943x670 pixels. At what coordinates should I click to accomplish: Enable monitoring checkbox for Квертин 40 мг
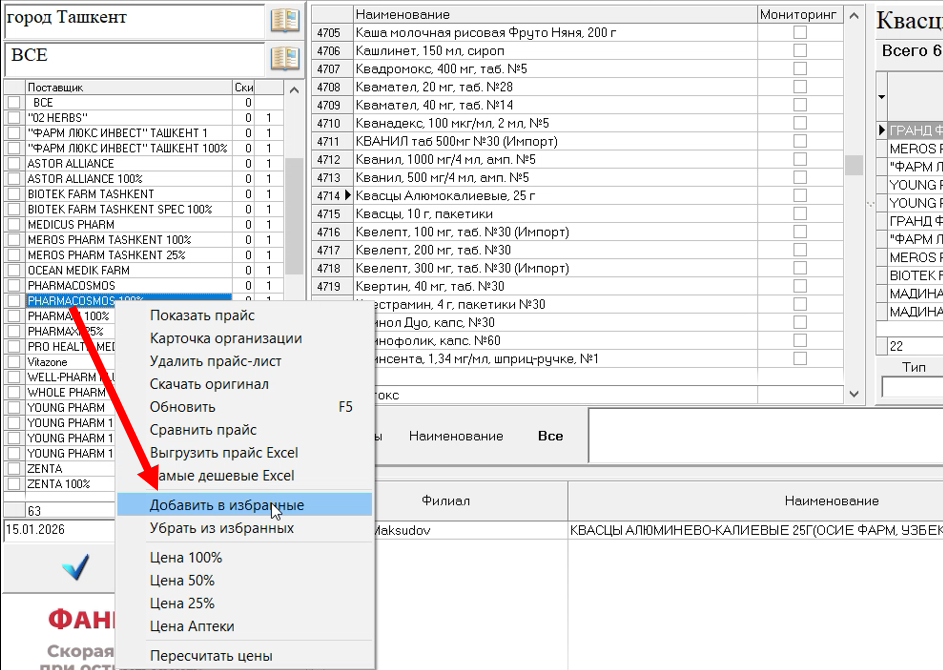(x=800, y=286)
